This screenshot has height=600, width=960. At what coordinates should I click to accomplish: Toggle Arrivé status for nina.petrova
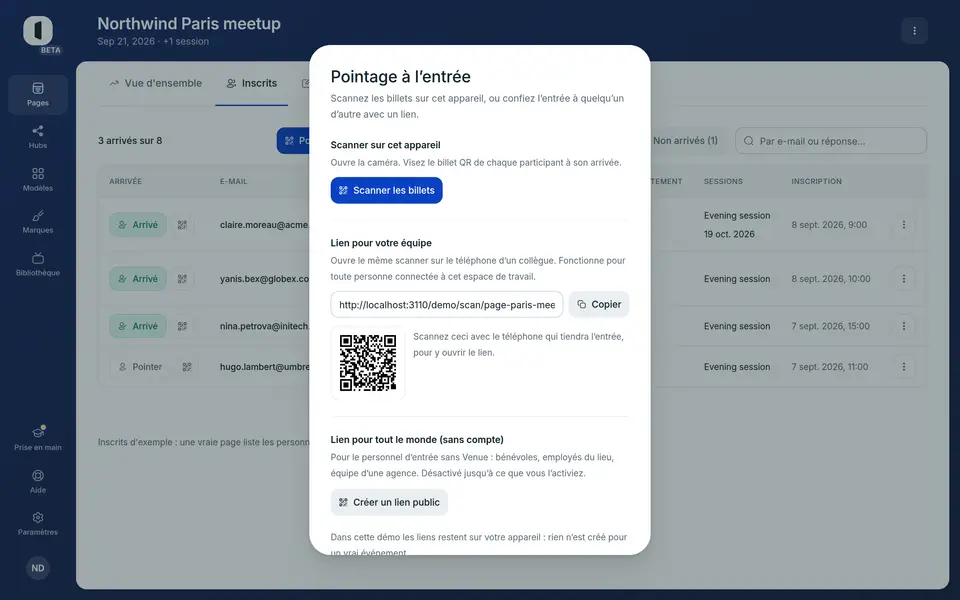point(138,326)
